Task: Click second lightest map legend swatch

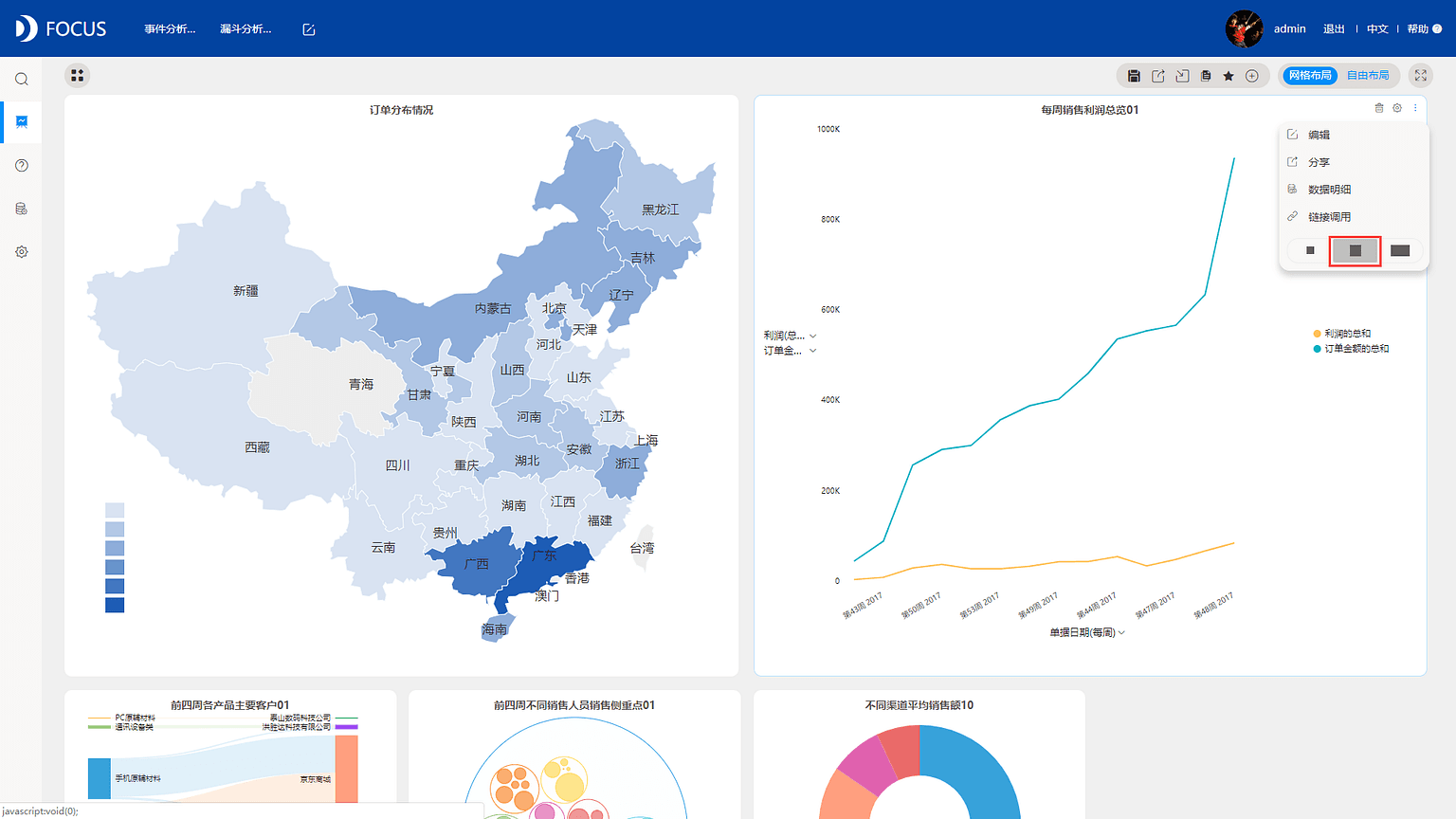Action: coord(115,529)
